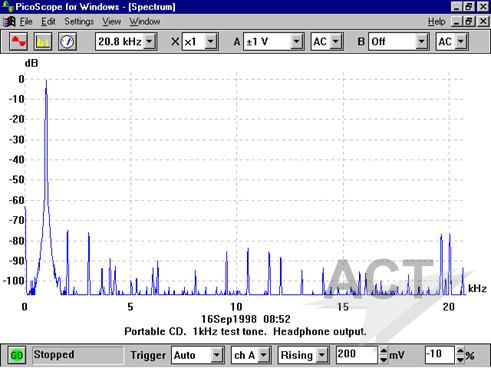
Task: Open the channel B Off range dropdown
Action: [421, 42]
